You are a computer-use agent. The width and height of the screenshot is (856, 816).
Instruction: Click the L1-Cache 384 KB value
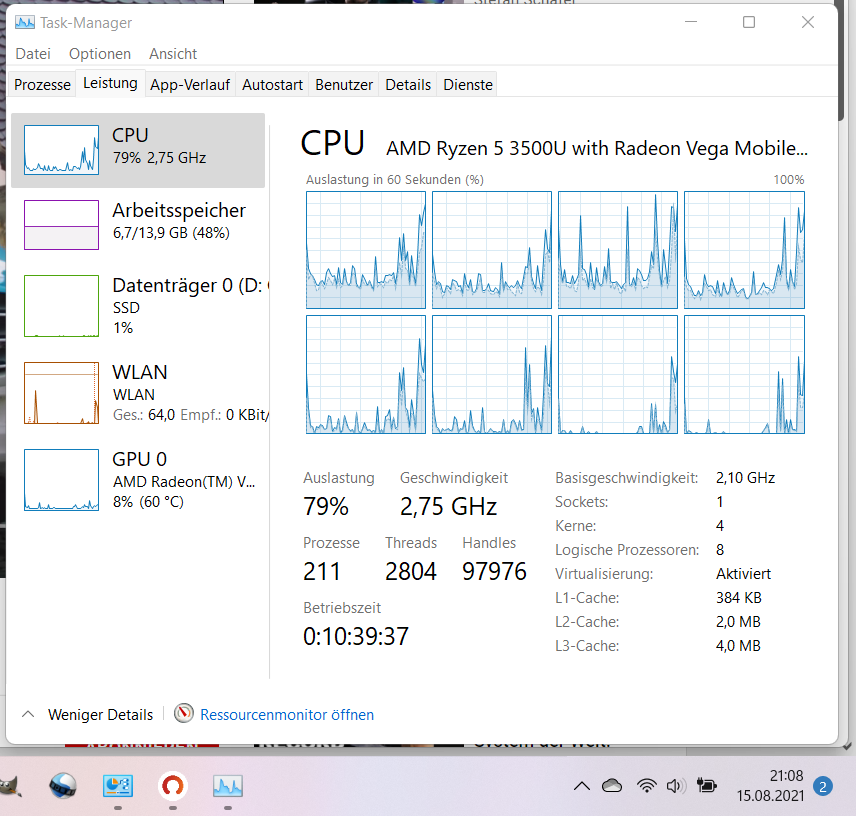click(738, 598)
